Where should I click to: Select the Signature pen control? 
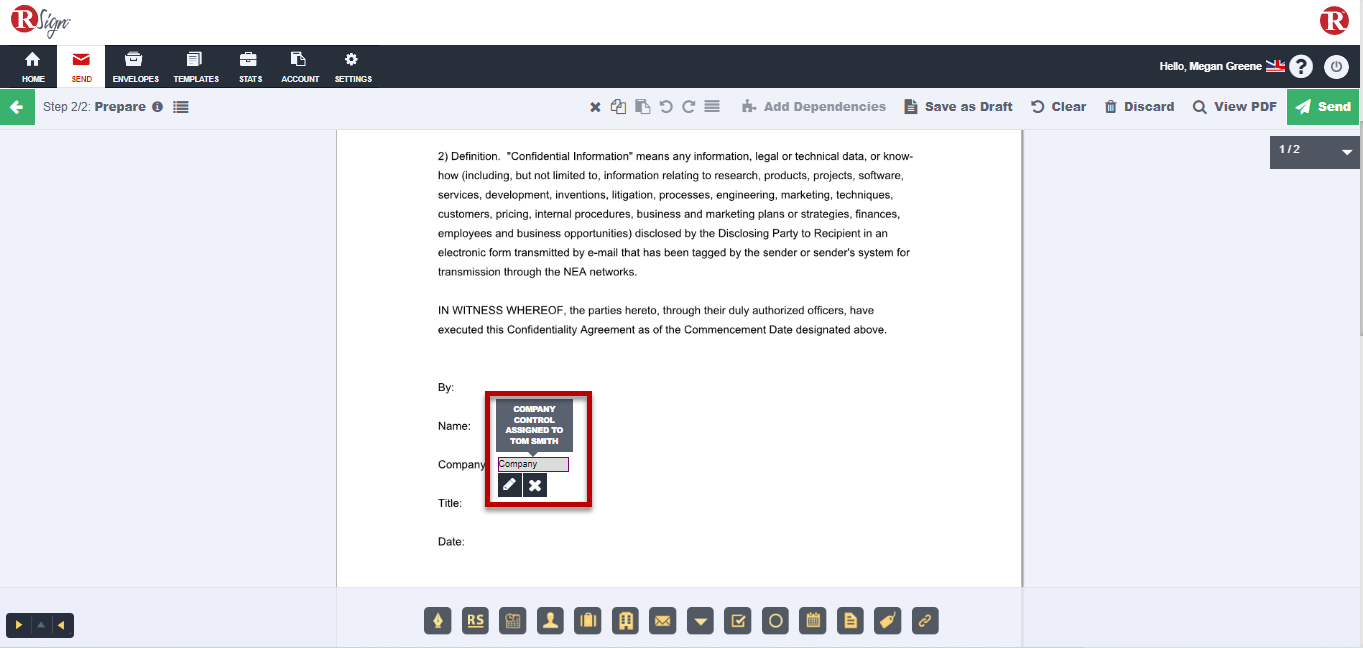(x=438, y=621)
